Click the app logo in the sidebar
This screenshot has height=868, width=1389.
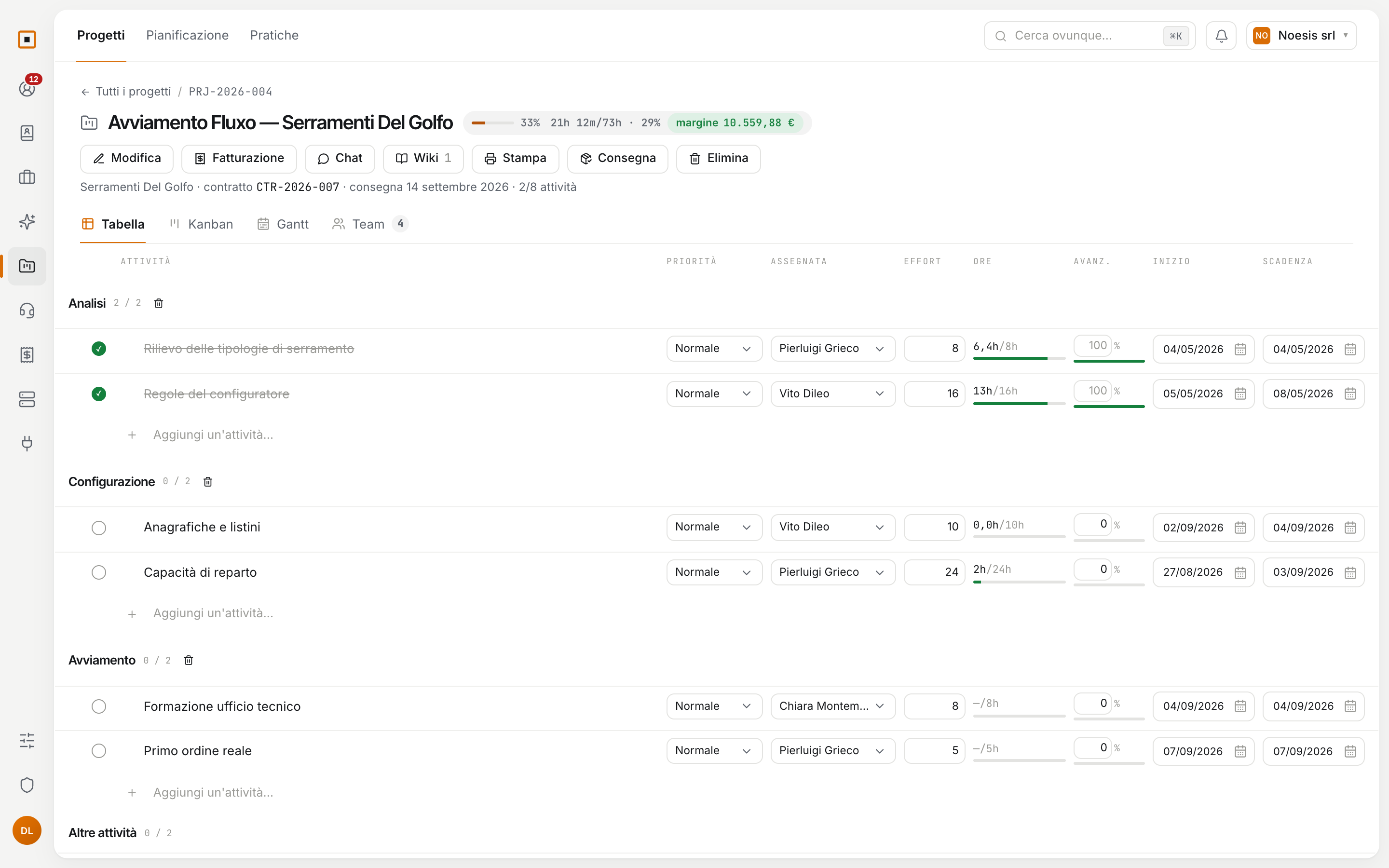(x=27, y=40)
